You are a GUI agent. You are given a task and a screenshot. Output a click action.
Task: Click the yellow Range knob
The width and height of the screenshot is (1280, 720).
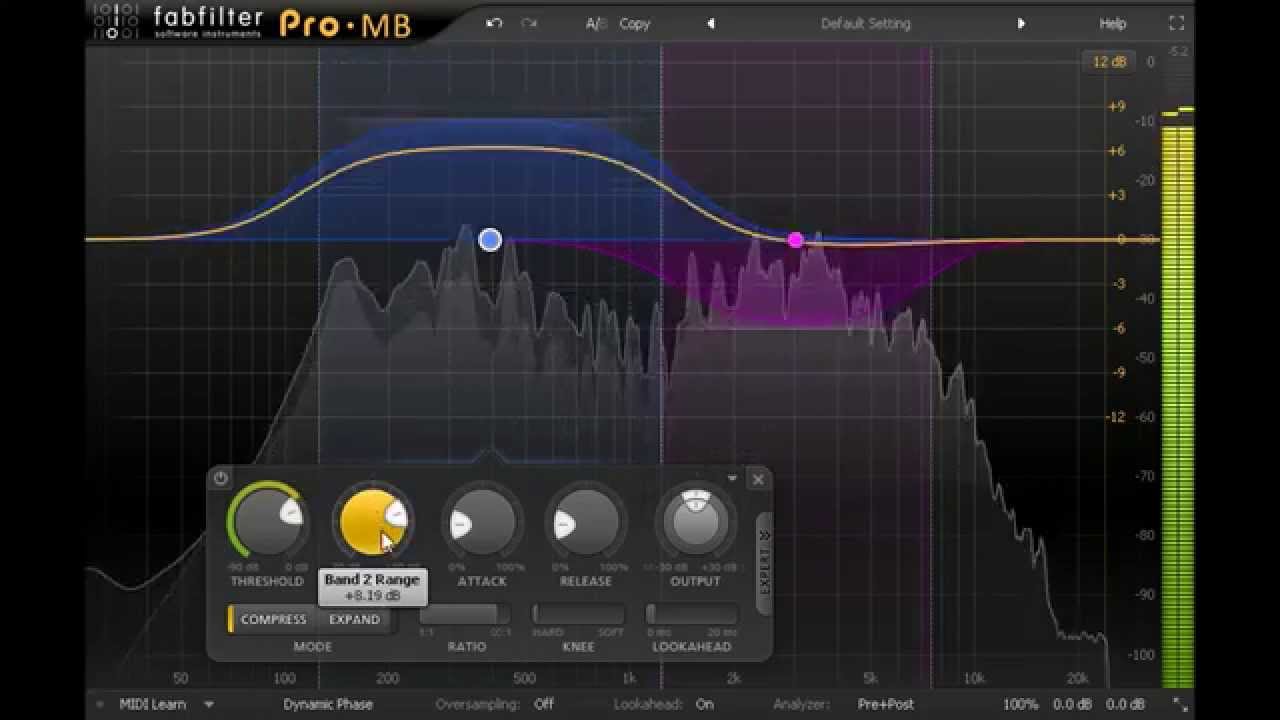coord(375,520)
